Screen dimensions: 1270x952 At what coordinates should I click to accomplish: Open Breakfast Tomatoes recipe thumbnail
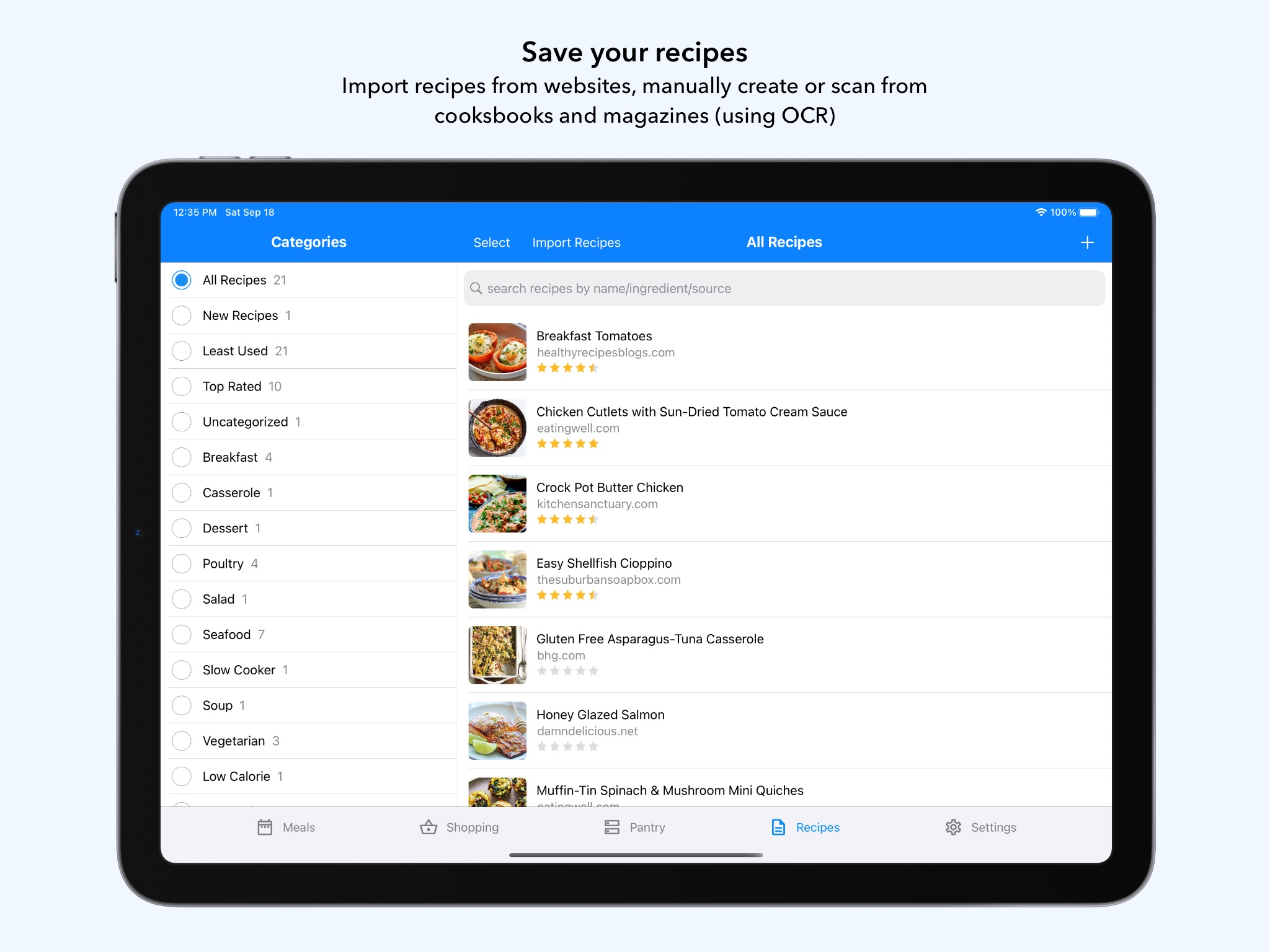coord(496,351)
